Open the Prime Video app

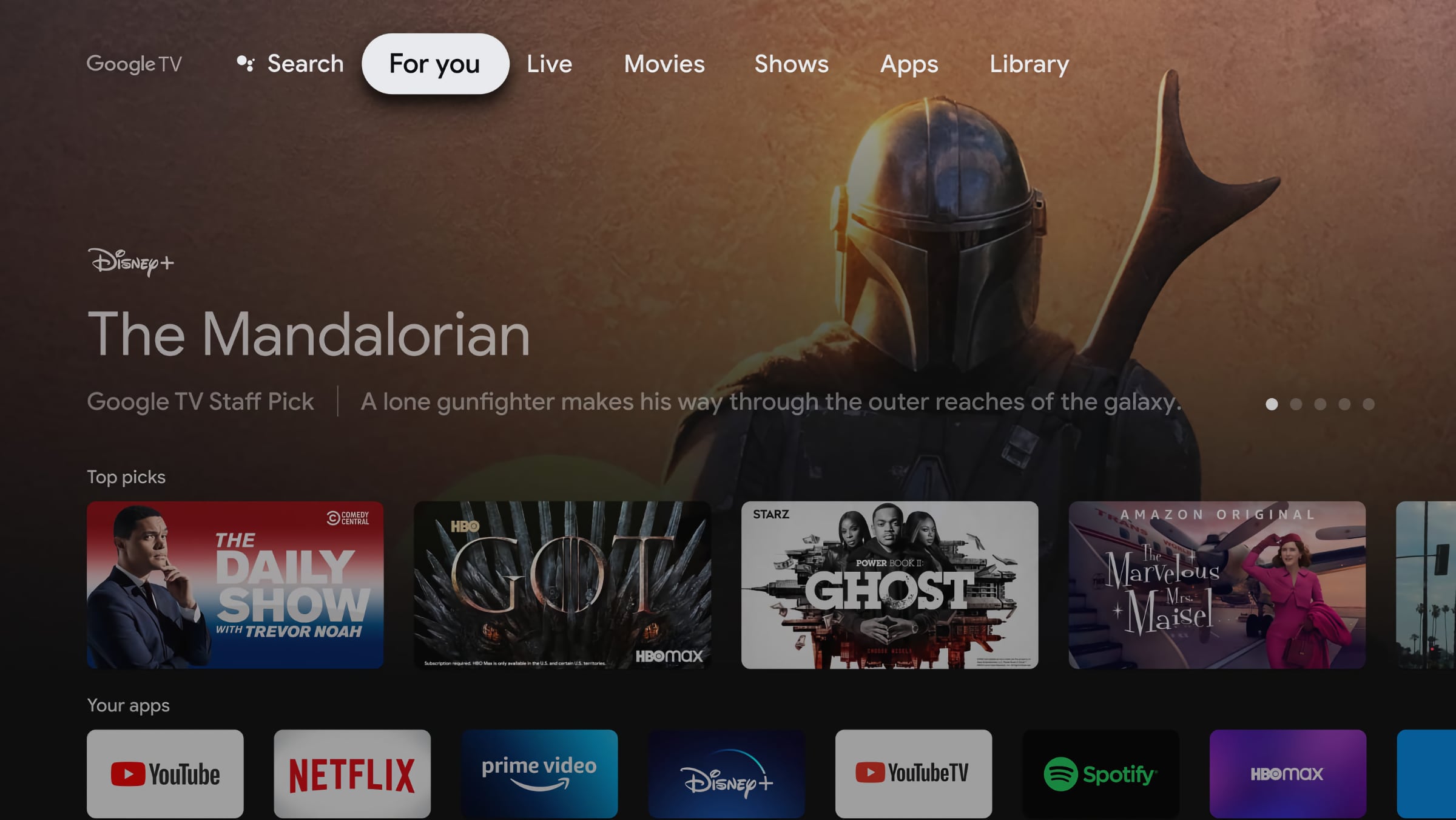coord(539,773)
